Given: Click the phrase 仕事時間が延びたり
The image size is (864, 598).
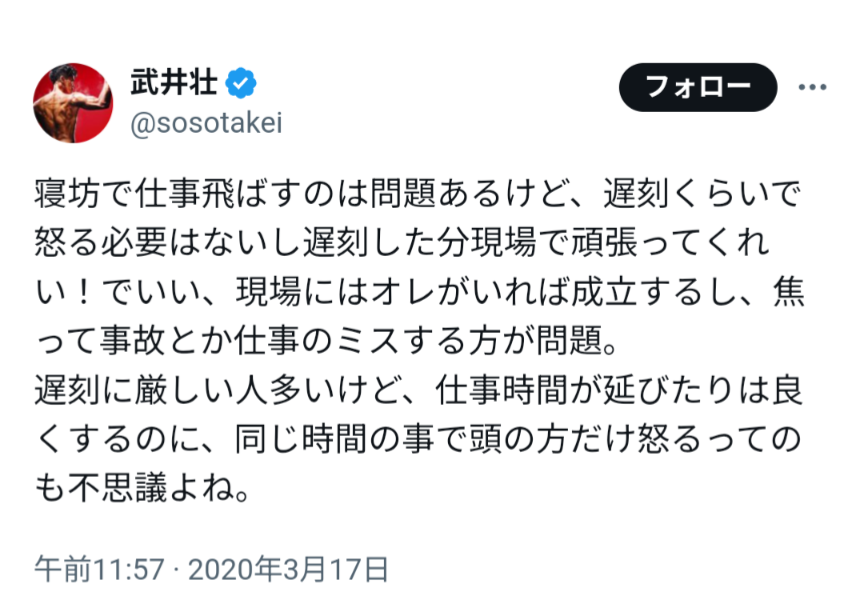Looking at the screenshot, I should coord(585,390).
